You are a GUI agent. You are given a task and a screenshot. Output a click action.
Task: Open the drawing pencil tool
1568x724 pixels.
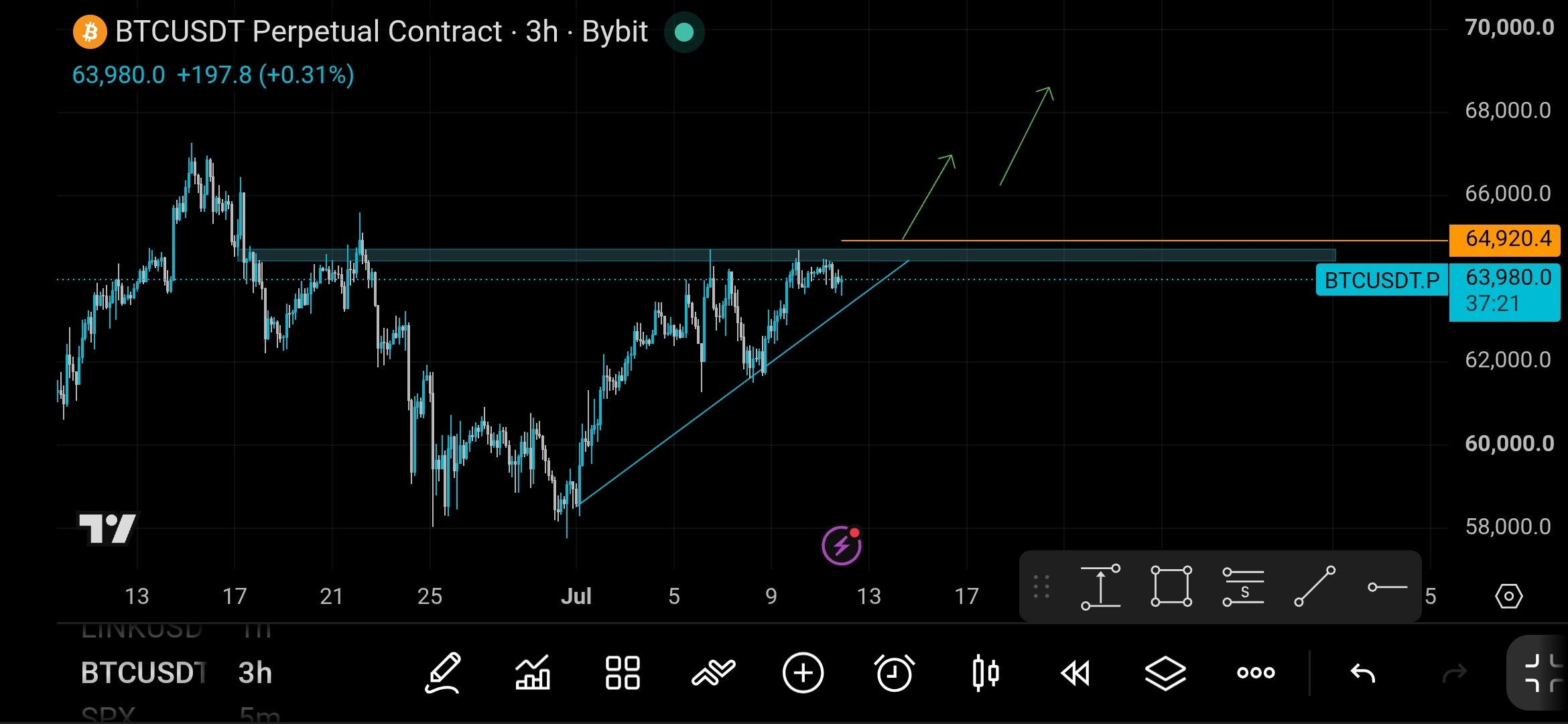[443, 672]
